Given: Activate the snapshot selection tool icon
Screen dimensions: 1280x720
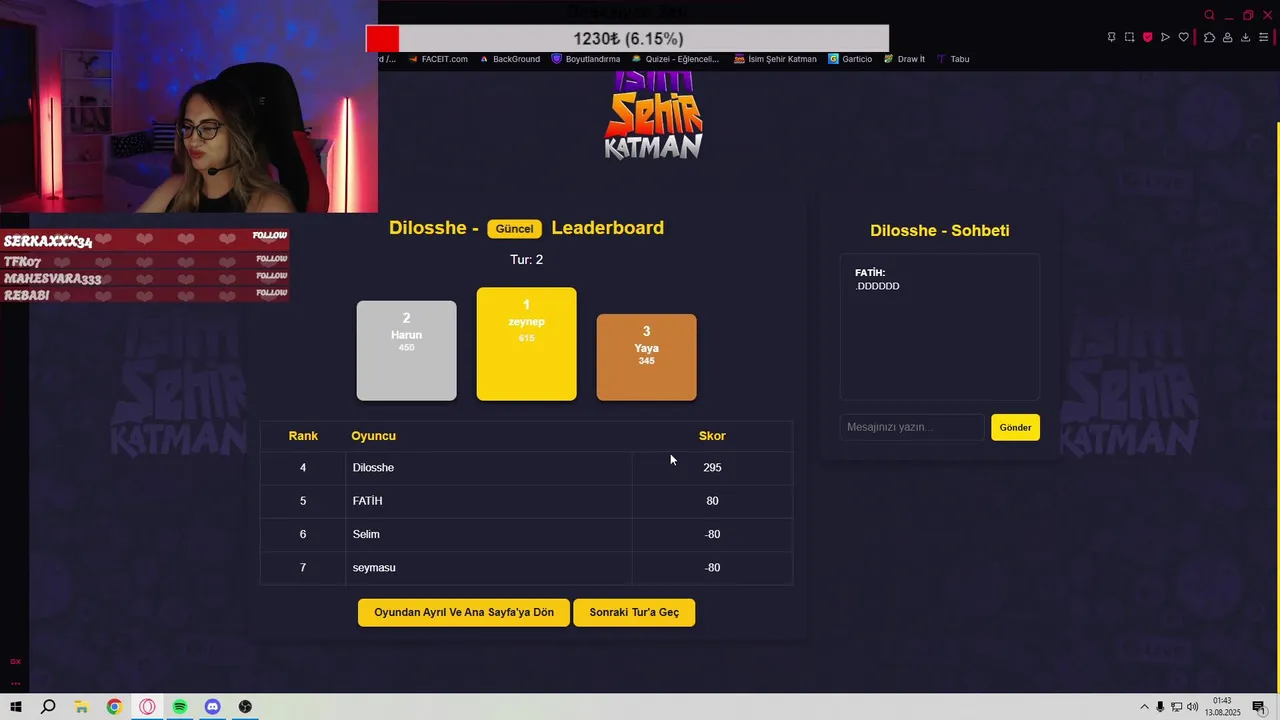Looking at the screenshot, I should coord(1129,37).
